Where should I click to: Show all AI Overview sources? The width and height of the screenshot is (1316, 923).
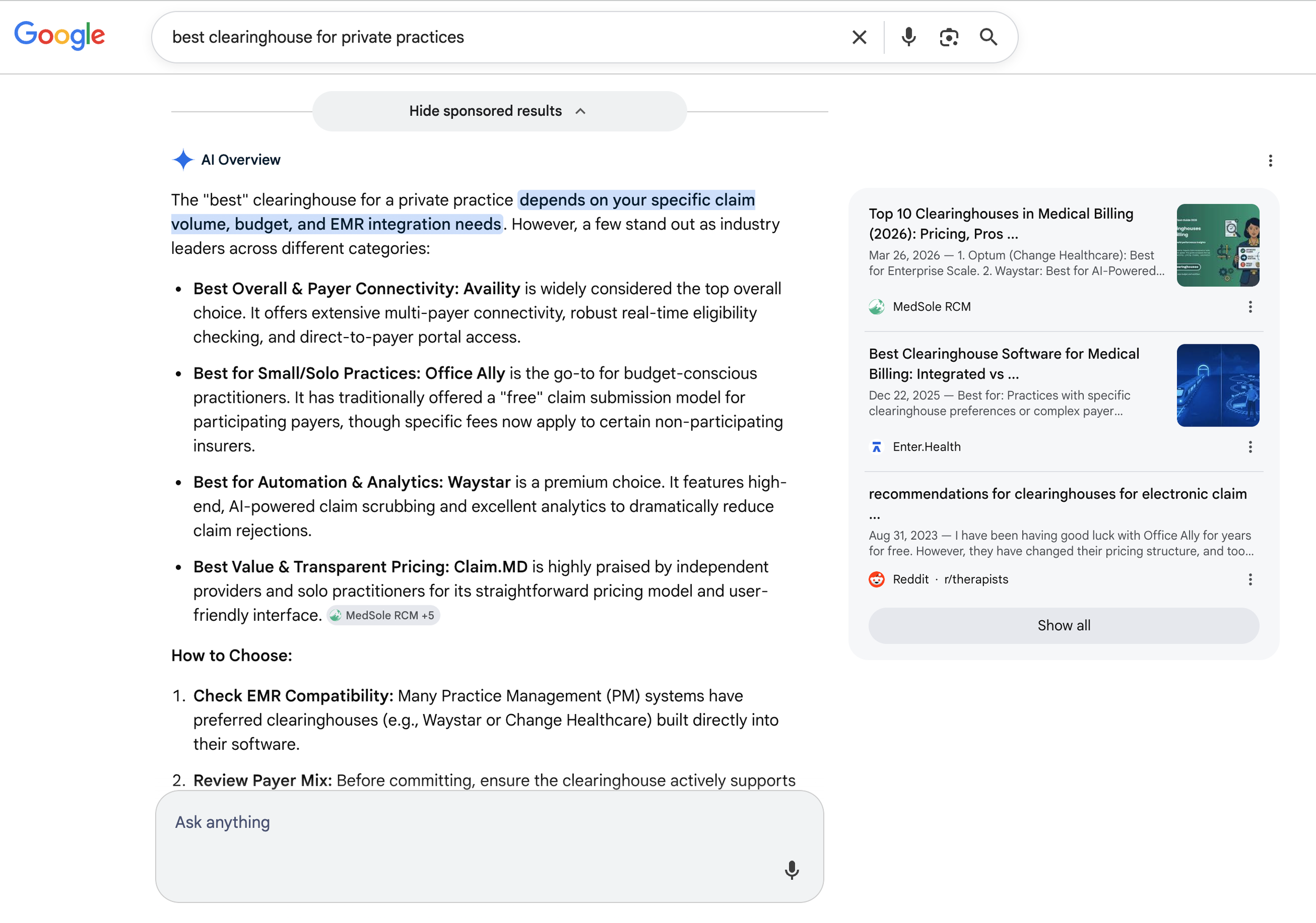pos(1064,626)
